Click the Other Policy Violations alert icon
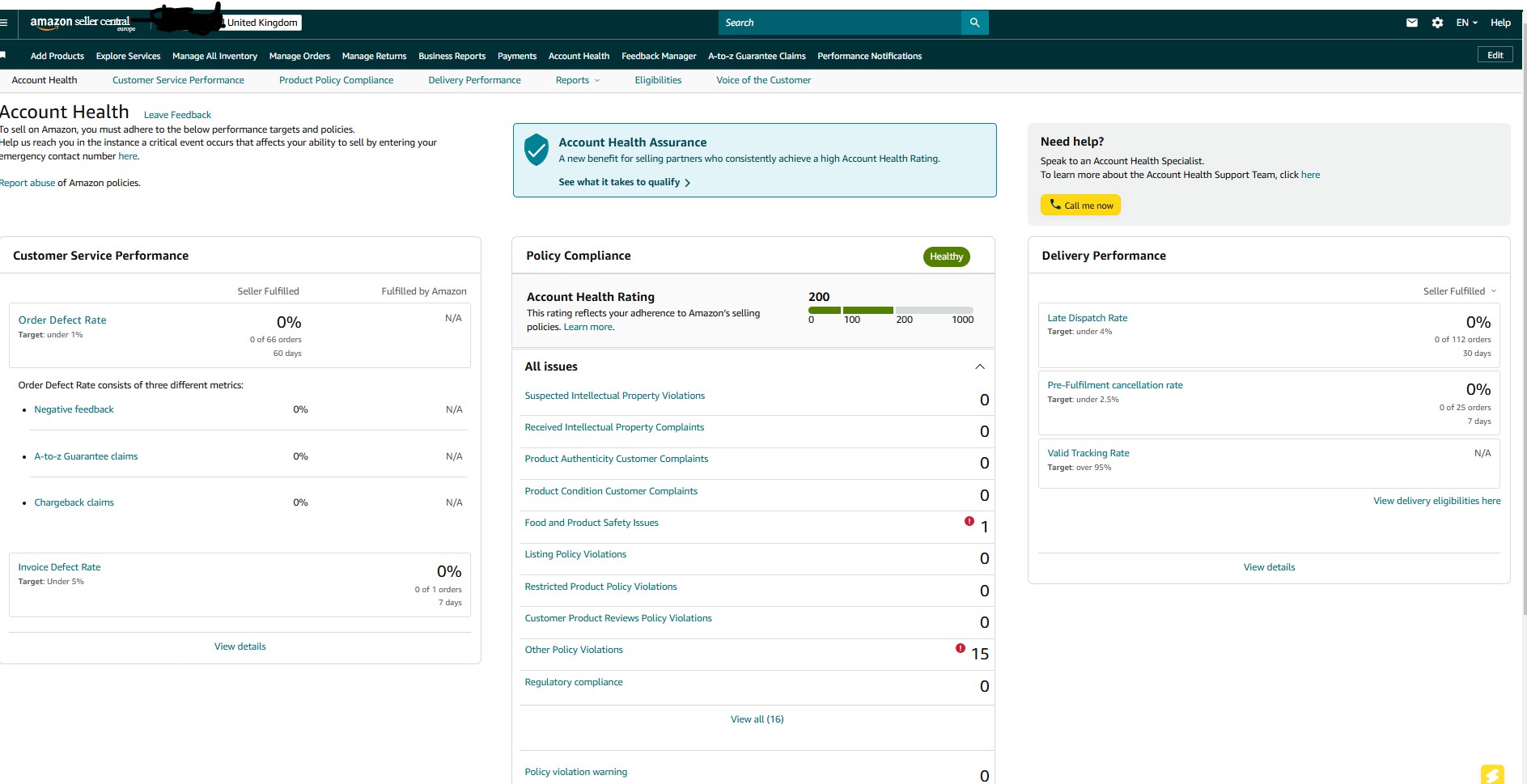The height and width of the screenshot is (784, 1527). pos(961,648)
